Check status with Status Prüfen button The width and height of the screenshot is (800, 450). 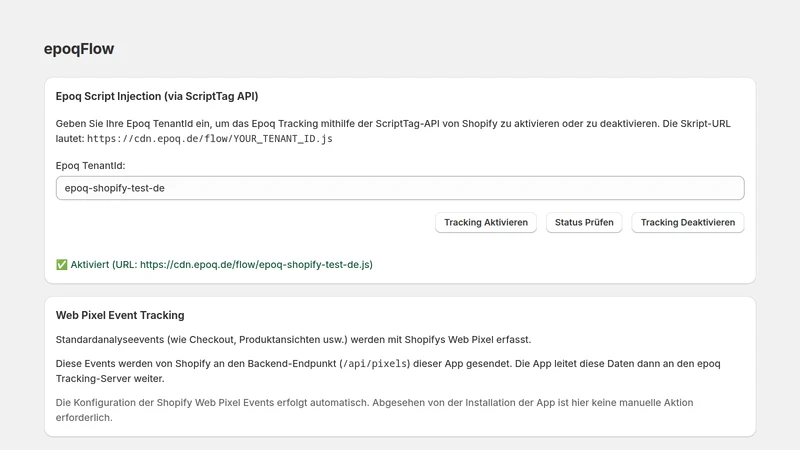pos(584,222)
